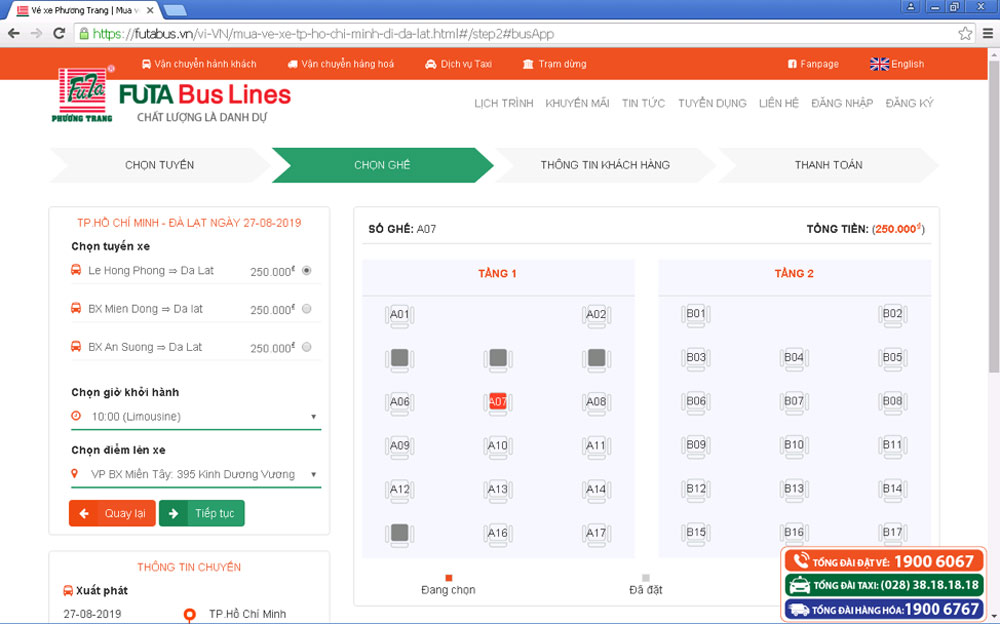Select upper-deck seat B02
Viewport: 1000px width, 624px height.
(892, 315)
